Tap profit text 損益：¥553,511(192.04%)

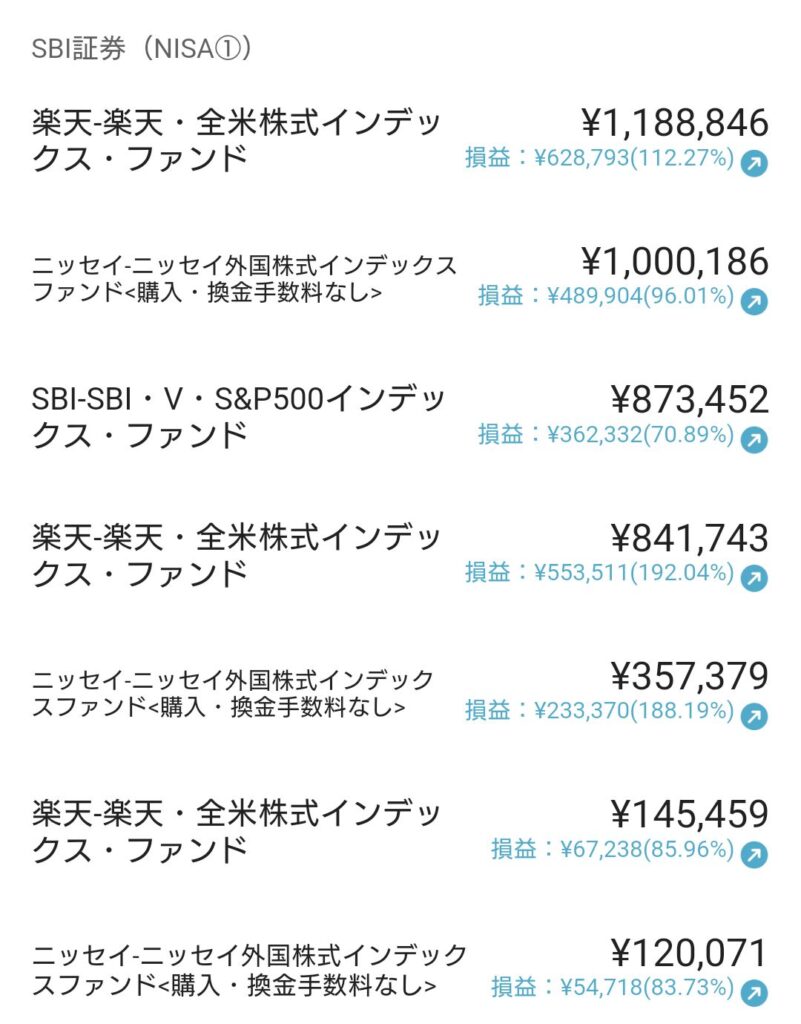(x=599, y=573)
